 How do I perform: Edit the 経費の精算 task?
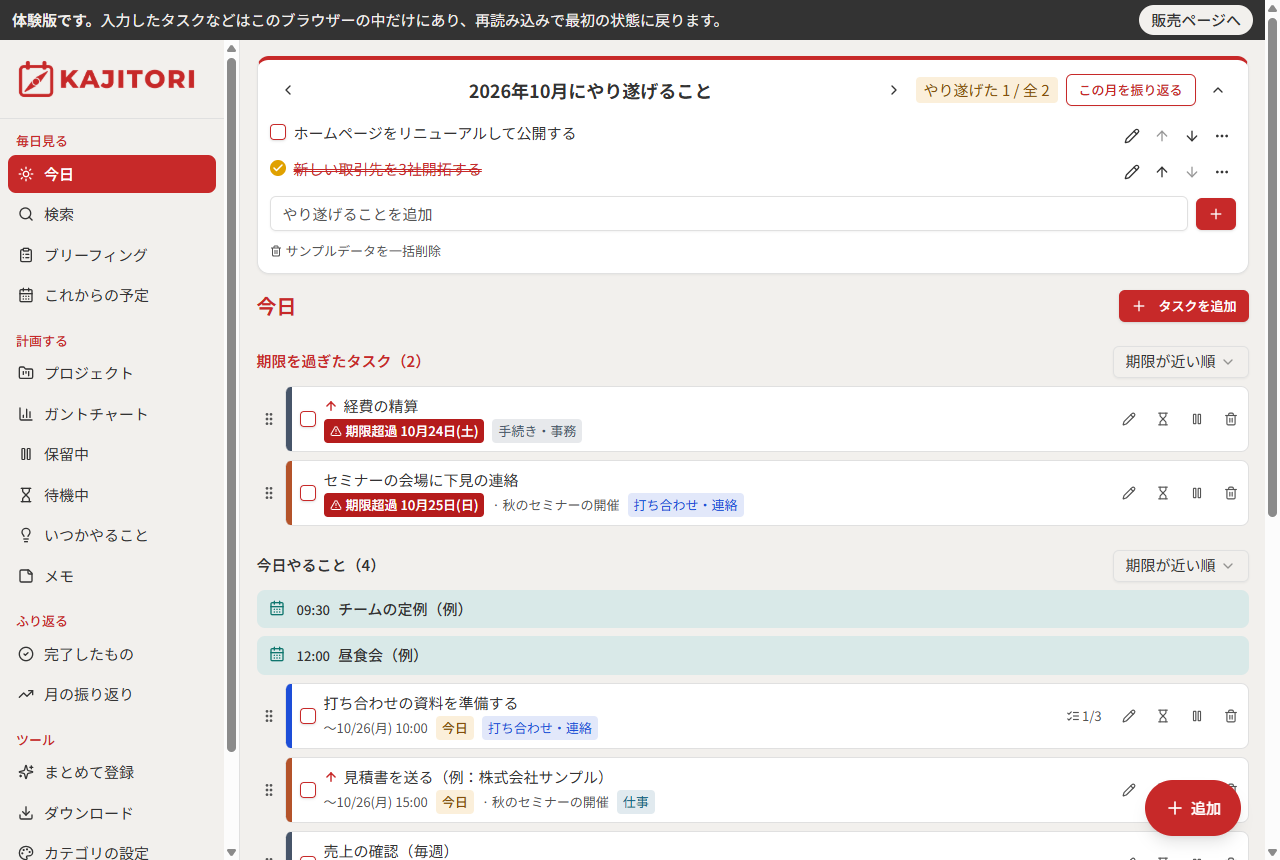[x=1129, y=419]
